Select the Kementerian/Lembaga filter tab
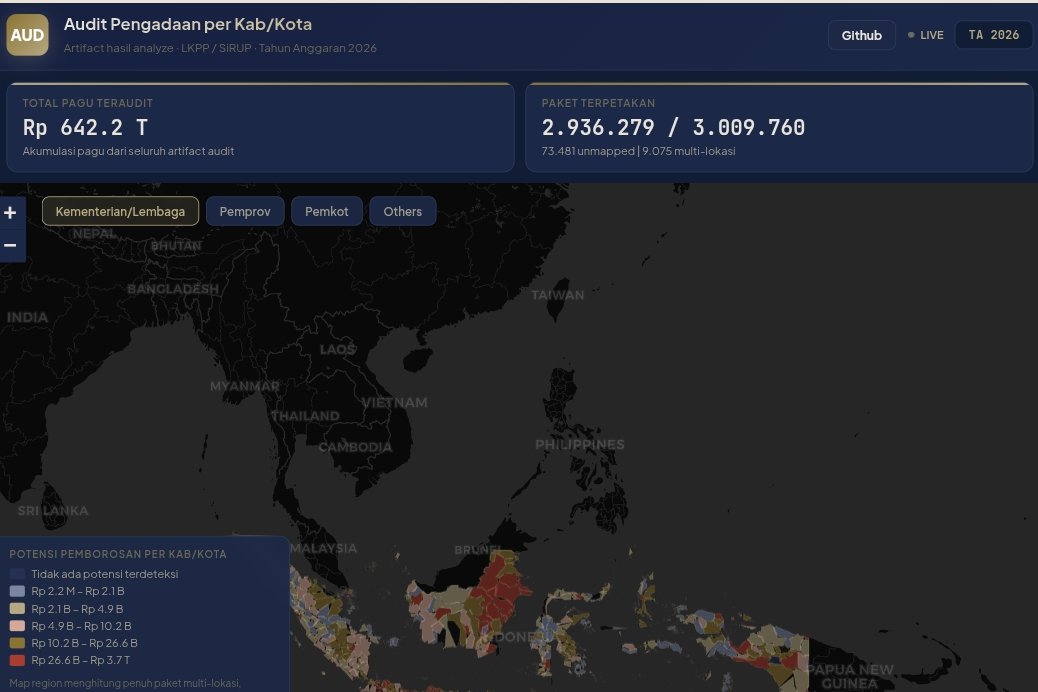This screenshot has width=1038, height=692. click(120, 211)
